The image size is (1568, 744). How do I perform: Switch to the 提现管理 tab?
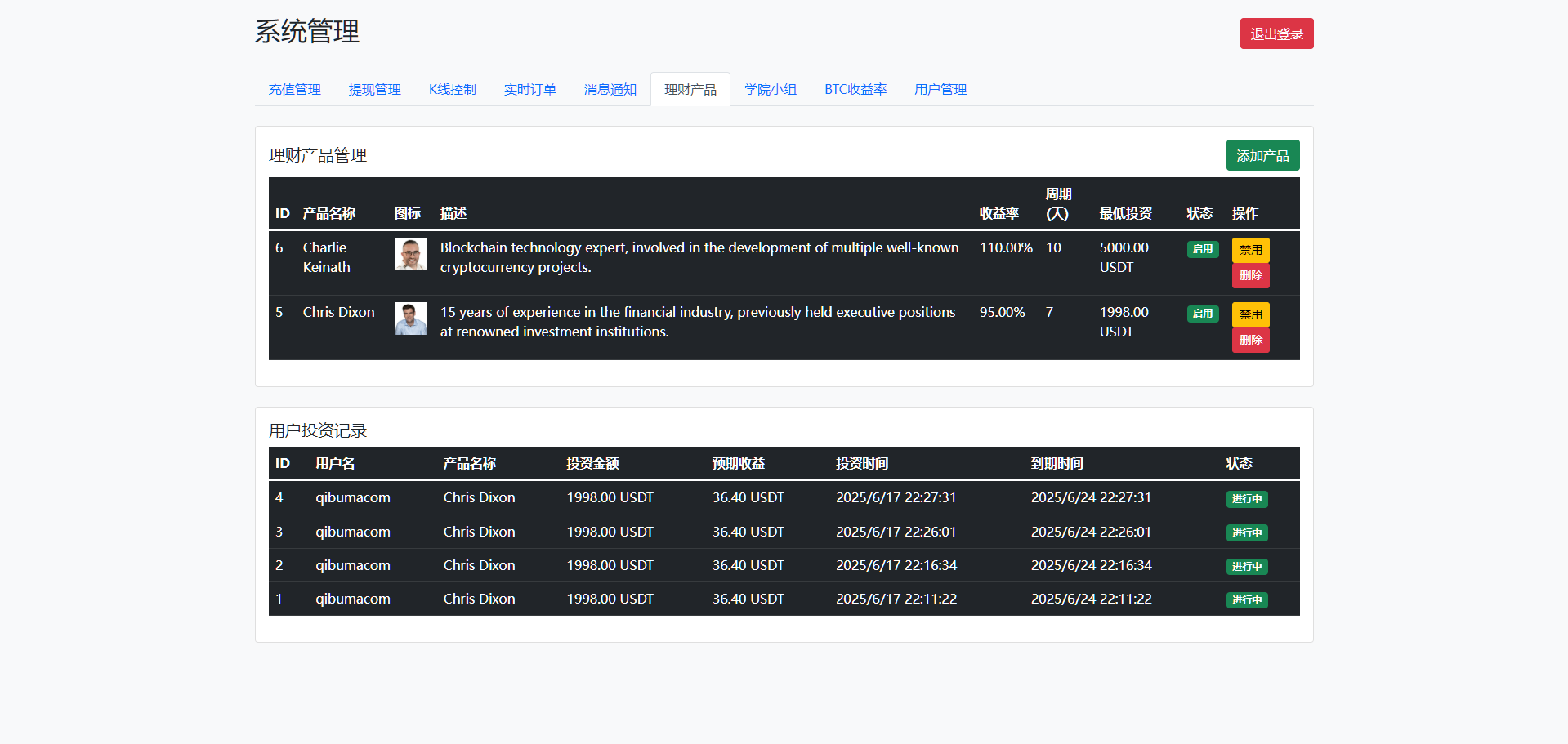coord(375,90)
